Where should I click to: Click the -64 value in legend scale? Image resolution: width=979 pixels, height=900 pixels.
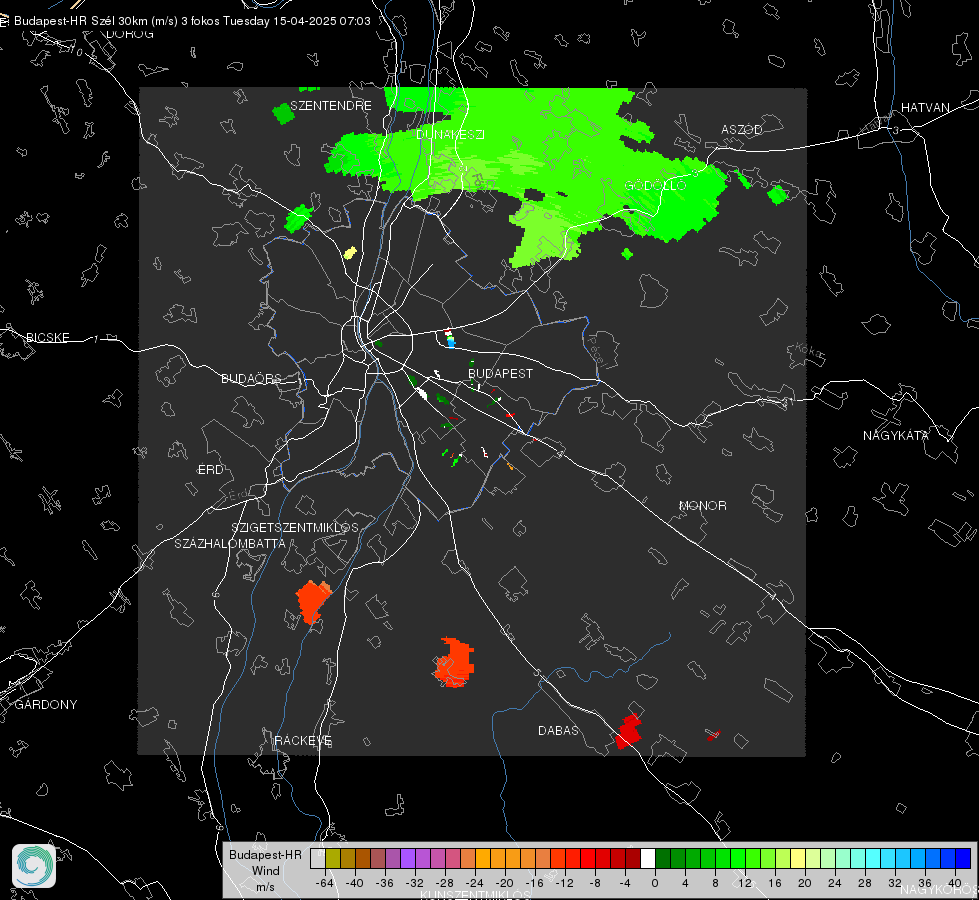pyautogui.click(x=325, y=883)
